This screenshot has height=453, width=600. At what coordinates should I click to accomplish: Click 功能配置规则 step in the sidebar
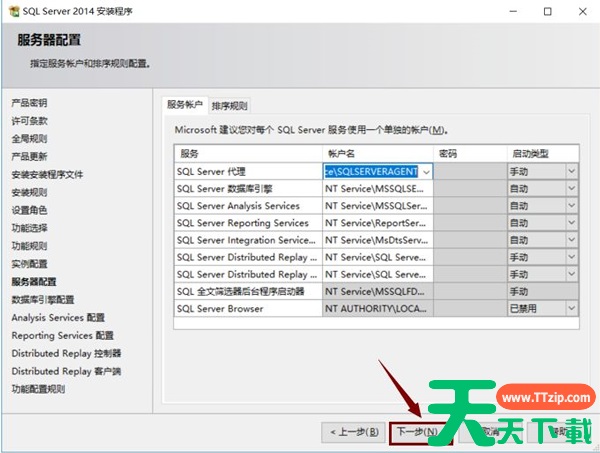click(x=38, y=389)
